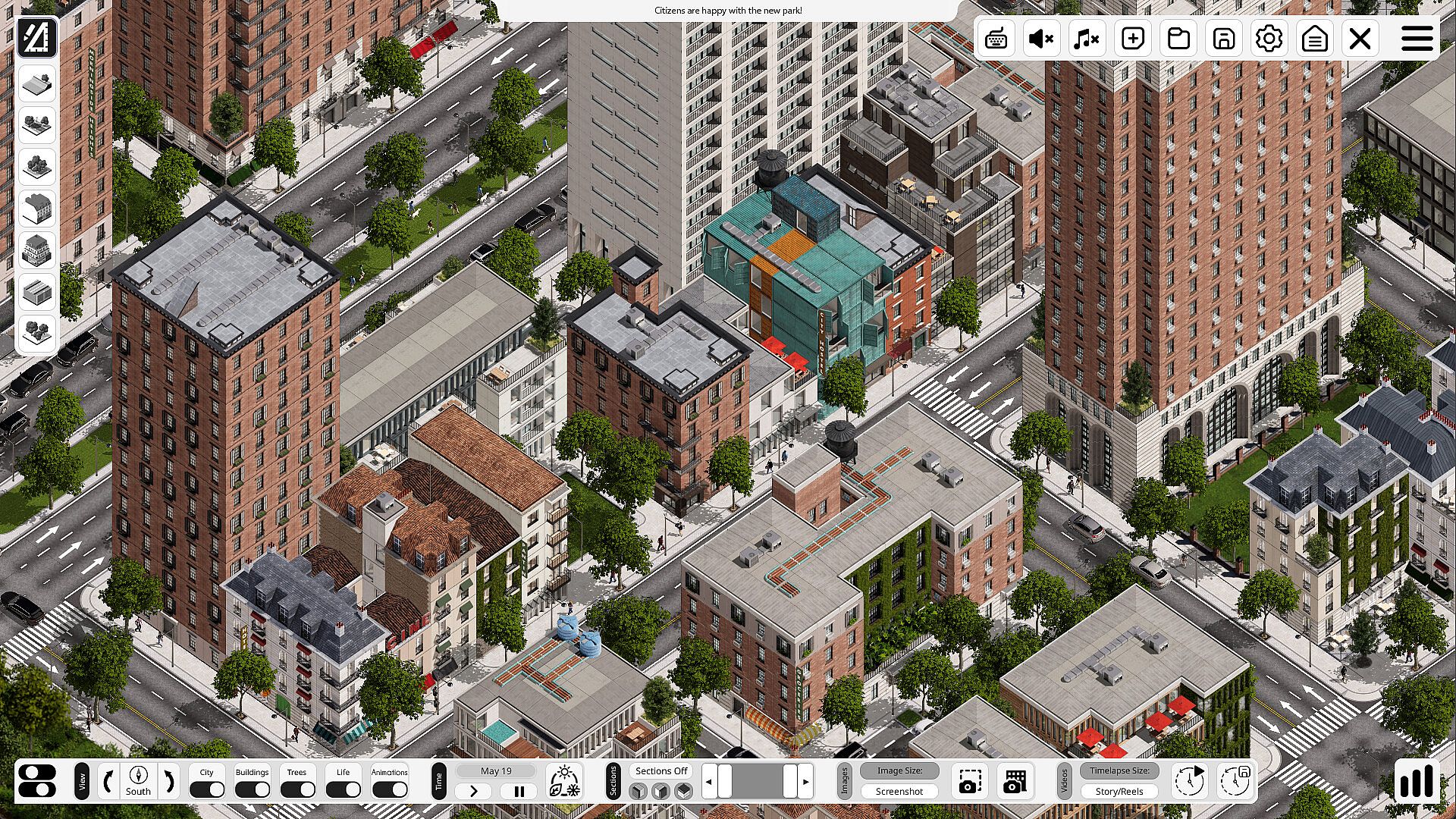Advance the date with next arrow
The width and height of the screenshot is (1456, 819).
click(x=474, y=791)
